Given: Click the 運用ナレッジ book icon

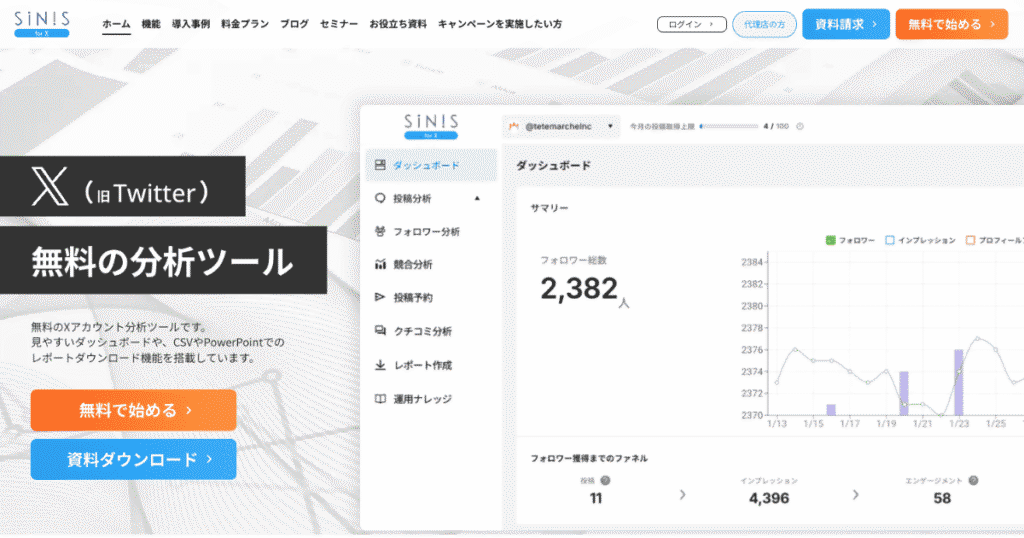Looking at the screenshot, I should (380, 398).
